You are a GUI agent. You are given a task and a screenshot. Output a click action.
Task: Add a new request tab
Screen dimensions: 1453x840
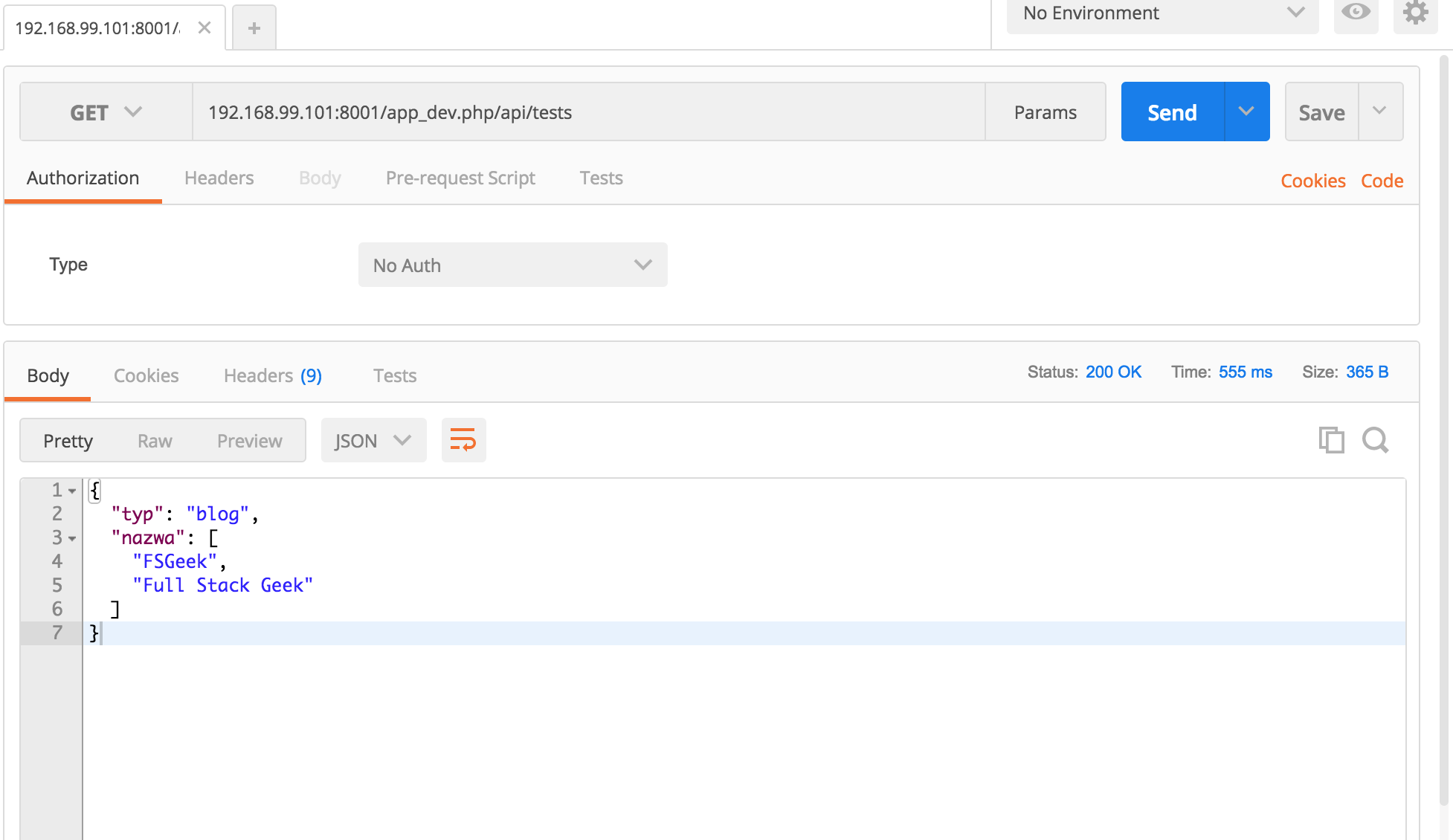point(254,28)
